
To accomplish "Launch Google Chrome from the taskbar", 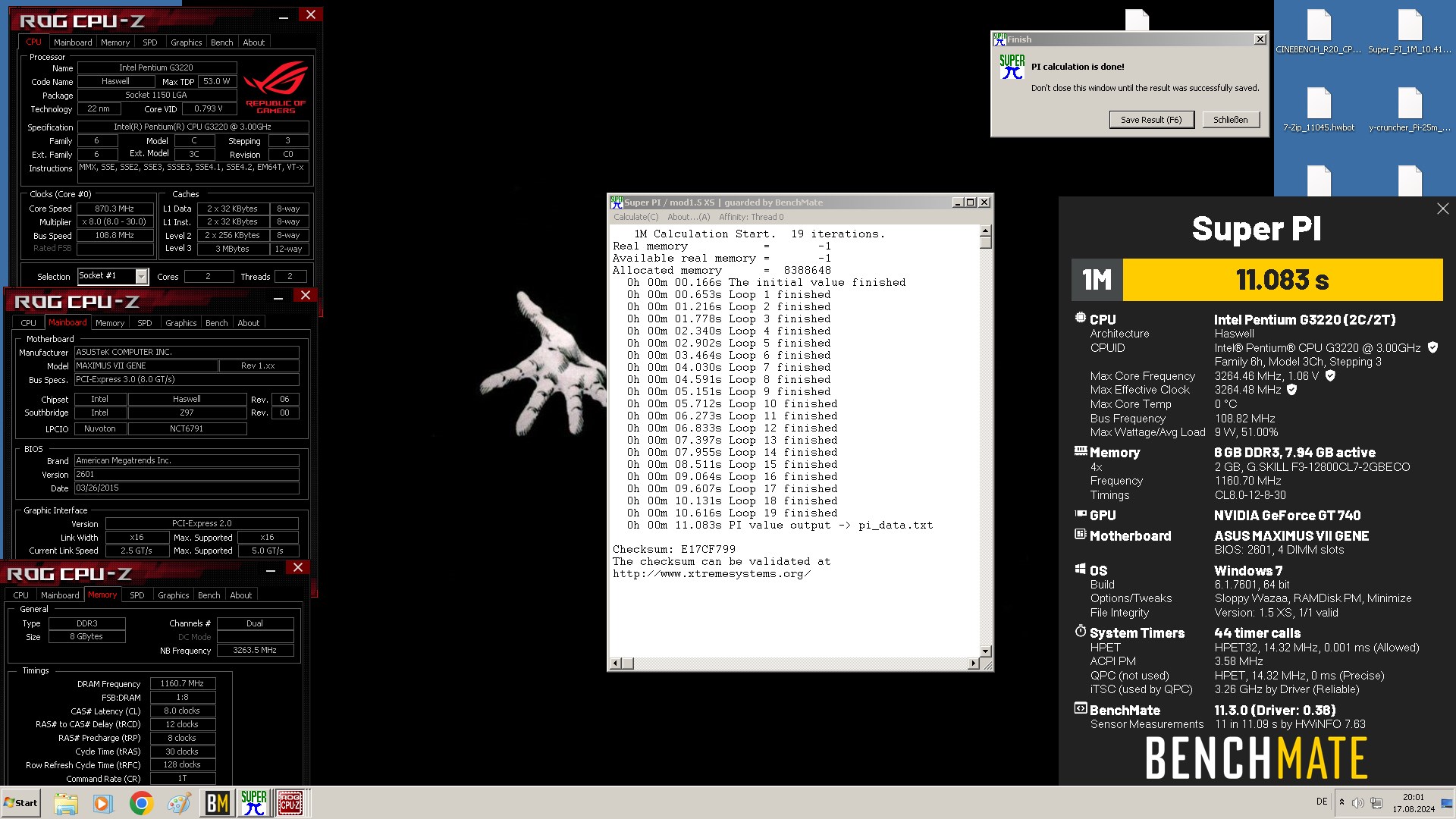I will point(141,803).
